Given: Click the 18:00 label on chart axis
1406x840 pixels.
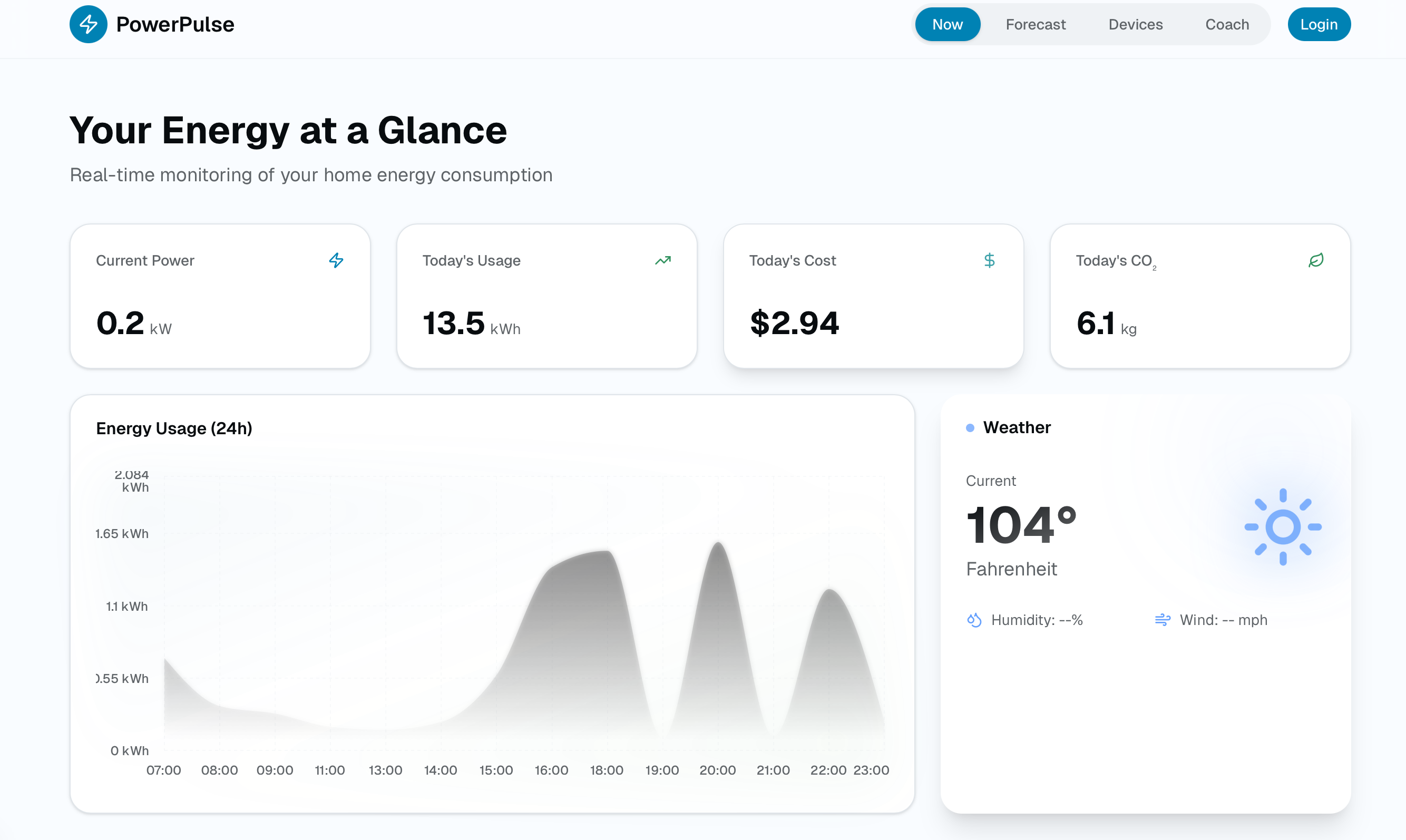Looking at the screenshot, I should click(x=606, y=770).
